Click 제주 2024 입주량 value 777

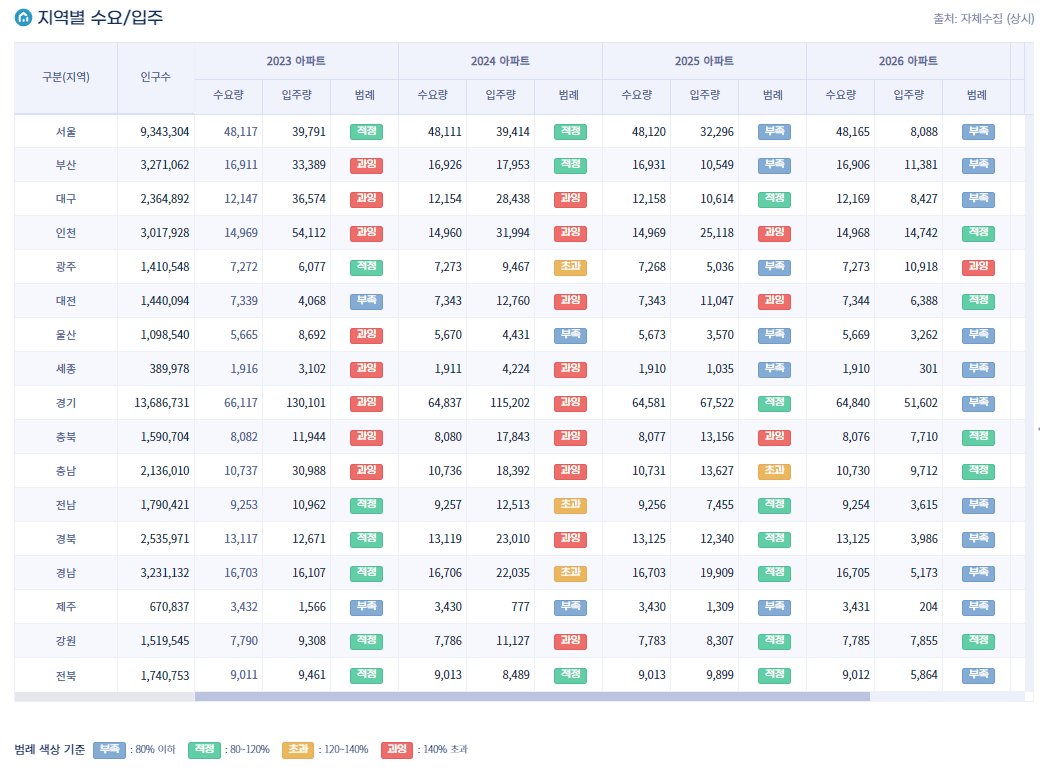point(521,606)
